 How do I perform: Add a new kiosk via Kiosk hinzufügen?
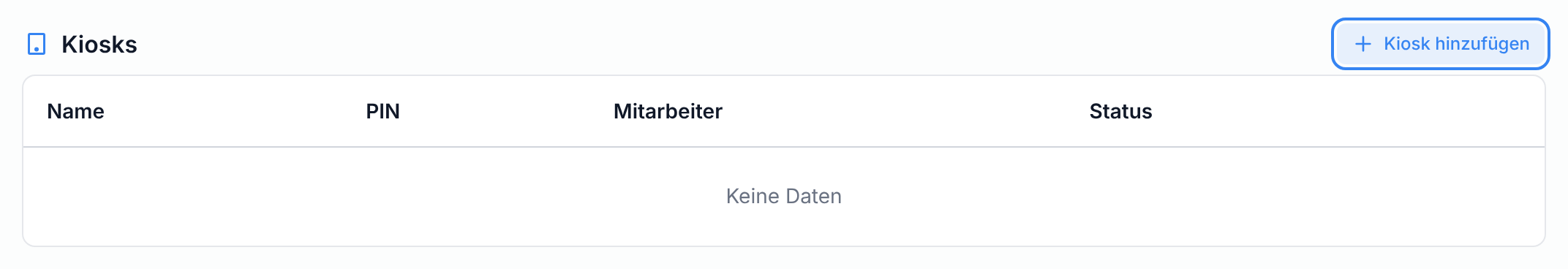pos(1440,44)
